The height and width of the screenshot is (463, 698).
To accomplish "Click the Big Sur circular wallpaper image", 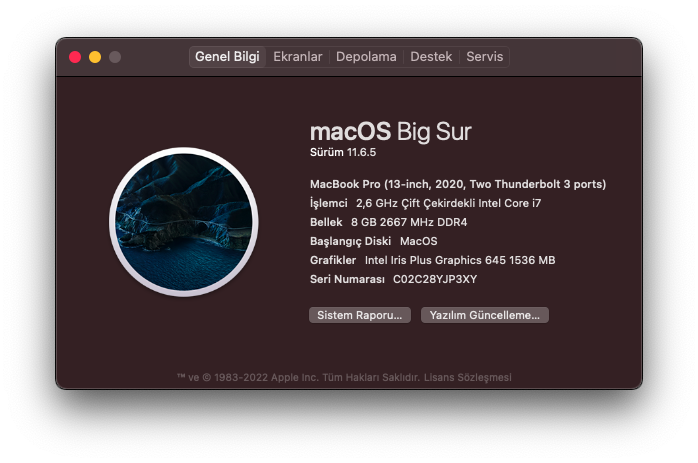I will 184,222.
